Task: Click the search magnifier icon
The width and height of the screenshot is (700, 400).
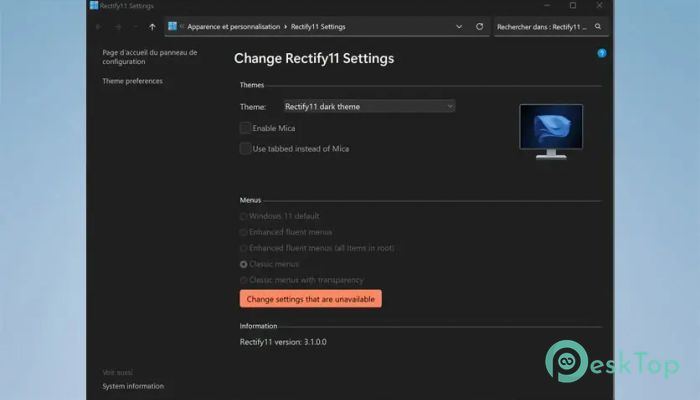Action: 598,27
